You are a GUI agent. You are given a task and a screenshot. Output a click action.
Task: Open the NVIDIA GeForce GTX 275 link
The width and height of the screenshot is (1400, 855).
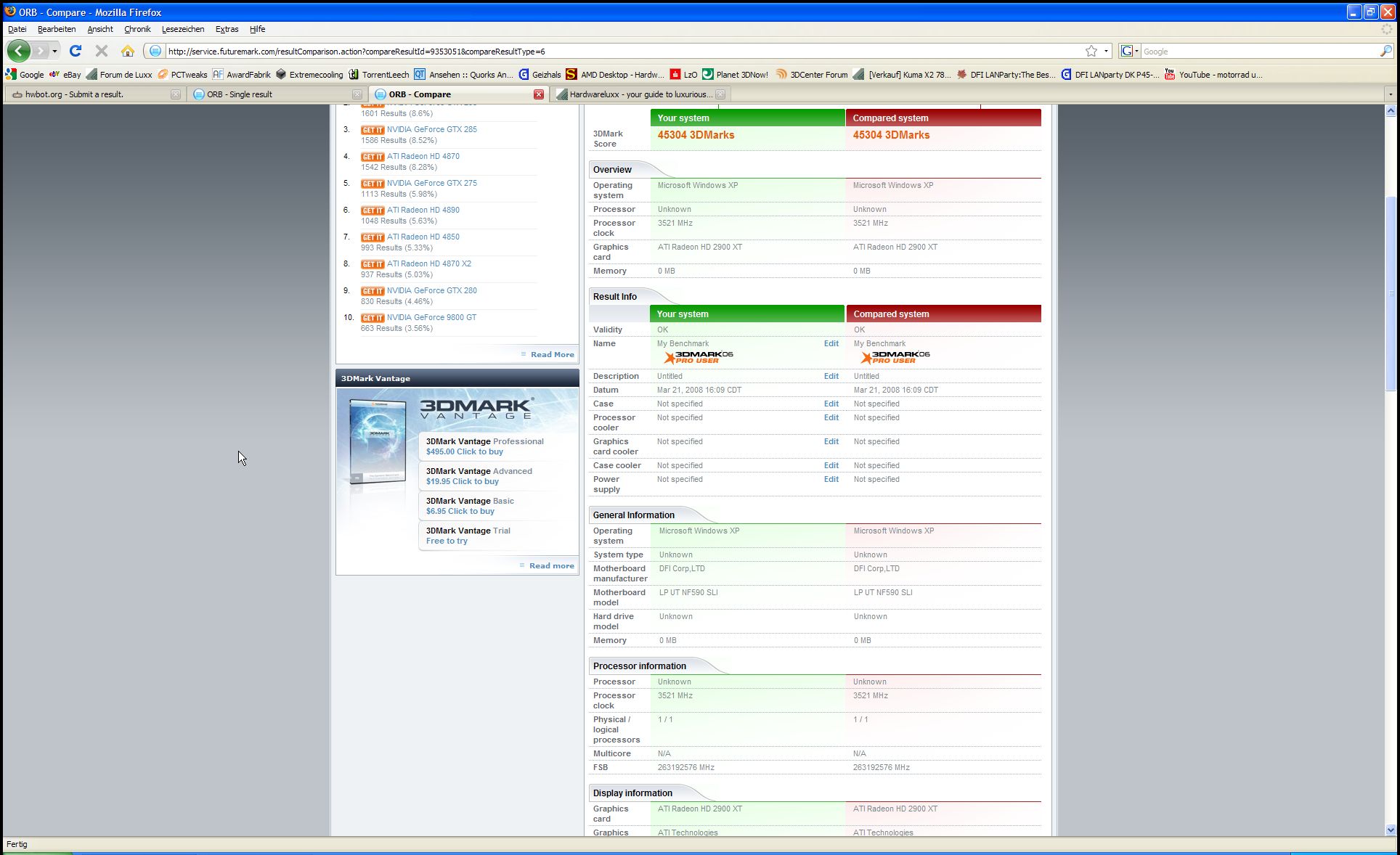pos(432,183)
